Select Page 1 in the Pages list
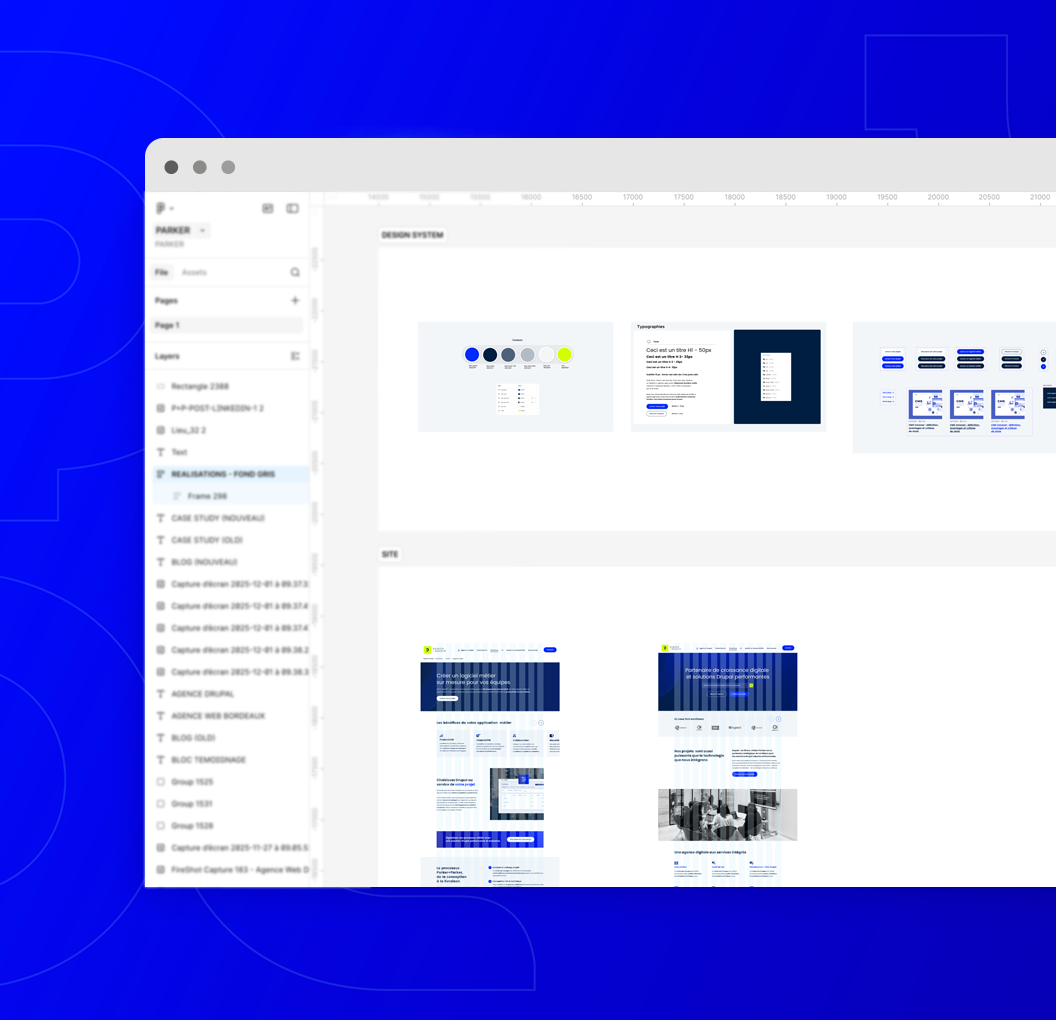 [167, 325]
